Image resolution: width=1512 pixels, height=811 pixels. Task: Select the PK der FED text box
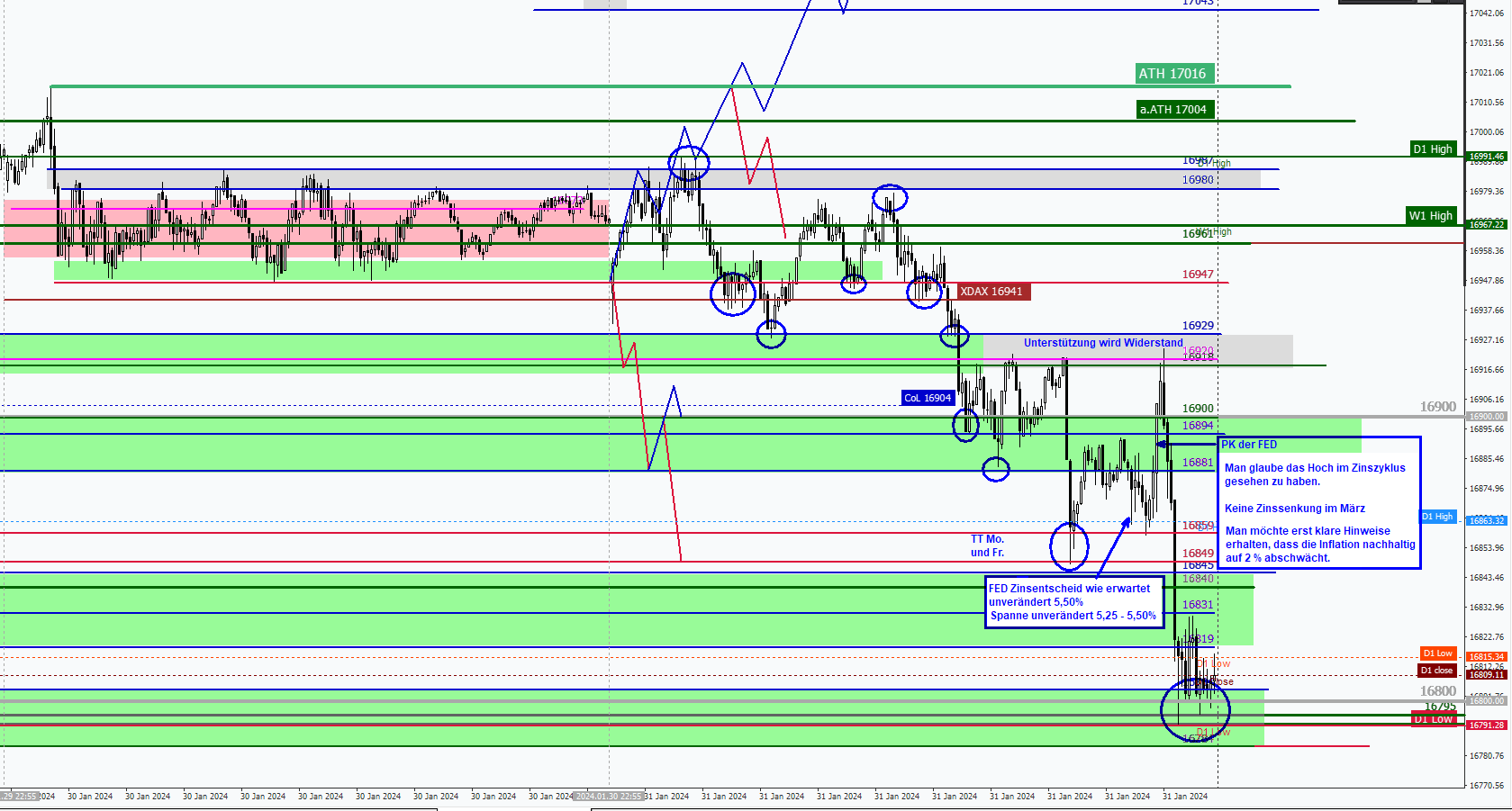click(x=1318, y=502)
